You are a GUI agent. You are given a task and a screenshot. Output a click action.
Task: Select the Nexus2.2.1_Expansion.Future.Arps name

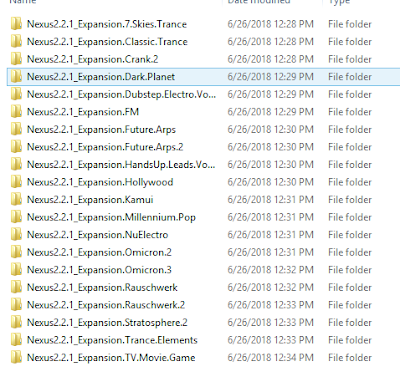point(101,130)
